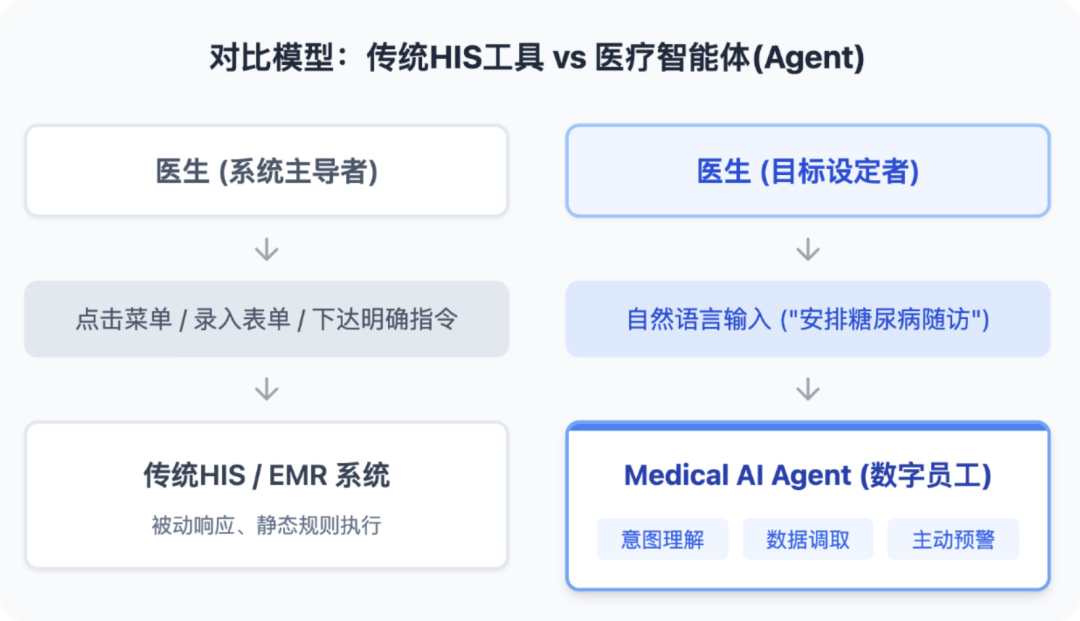1080x621 pixels.
Task: Click 传统HIS工具 in the top title
Action: point(454,58)
